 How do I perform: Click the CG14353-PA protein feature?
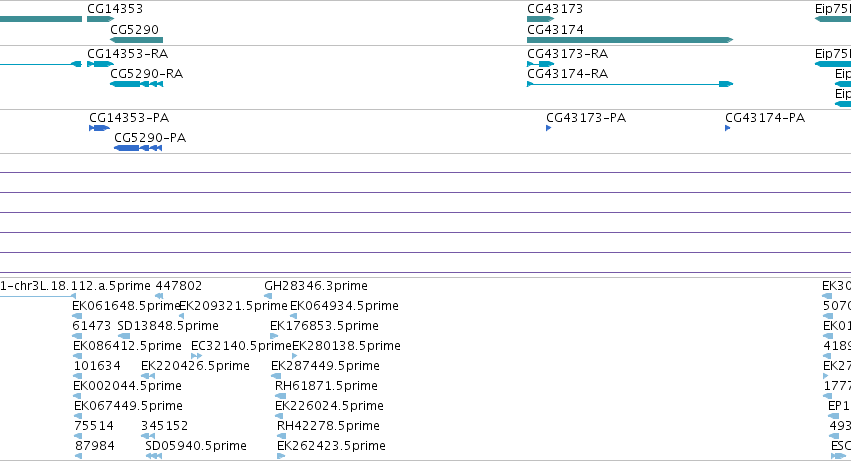[x=99, y=128]
